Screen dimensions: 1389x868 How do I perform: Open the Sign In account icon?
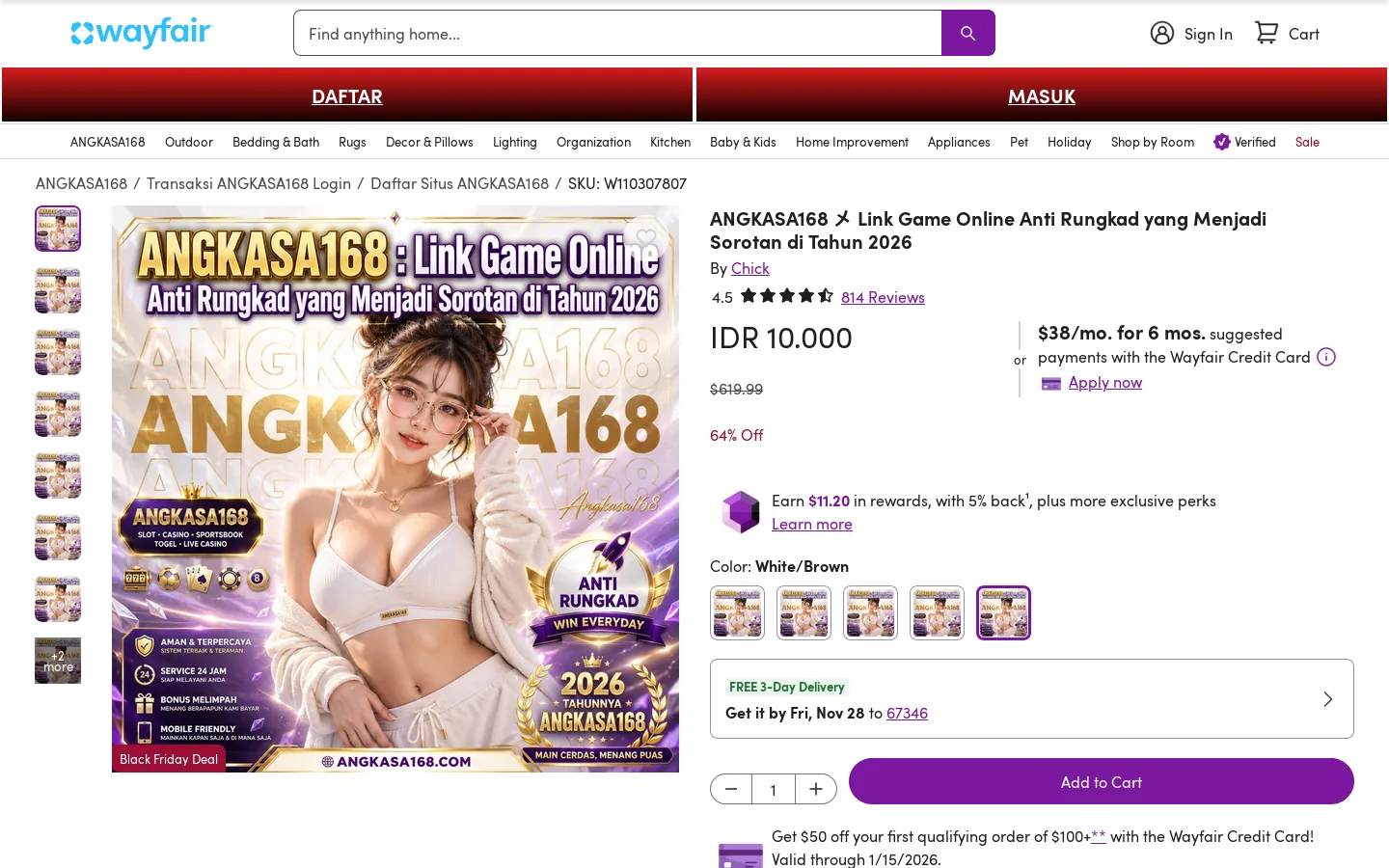(x=1162, y=33)
